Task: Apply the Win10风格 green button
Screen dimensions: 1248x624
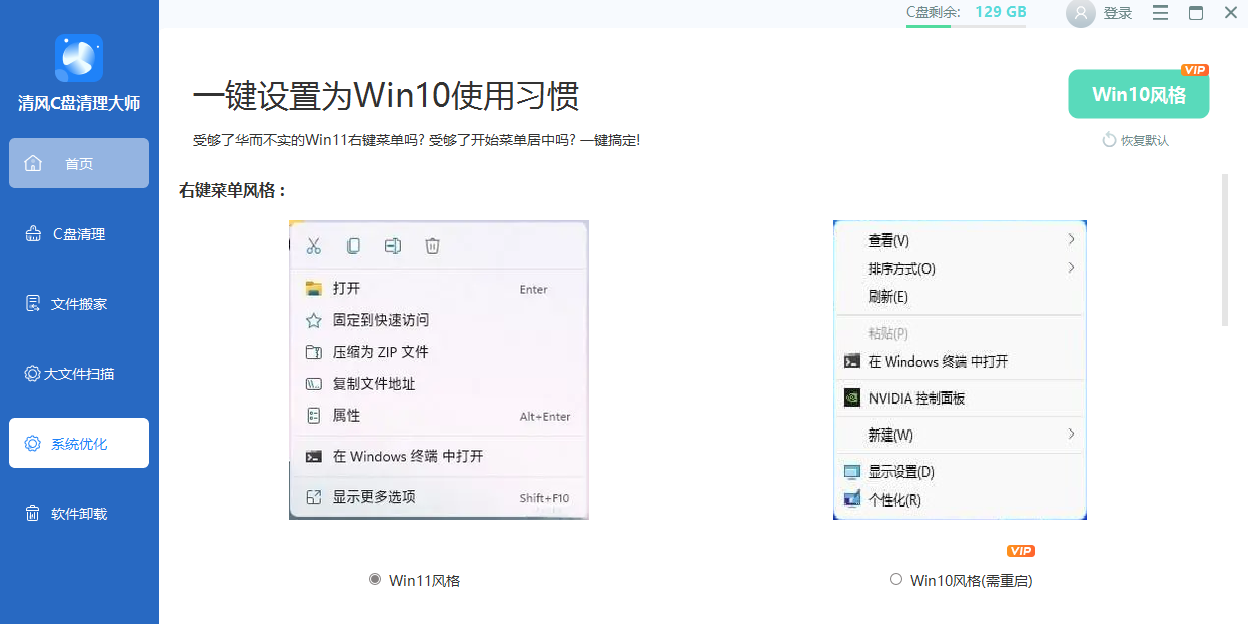Action: [1139, 94]
